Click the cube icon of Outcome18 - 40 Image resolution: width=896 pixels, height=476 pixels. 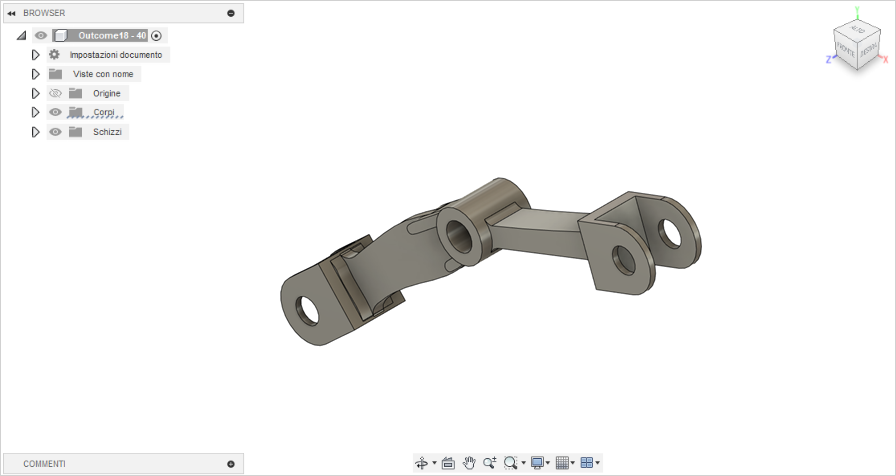point(61,35)
